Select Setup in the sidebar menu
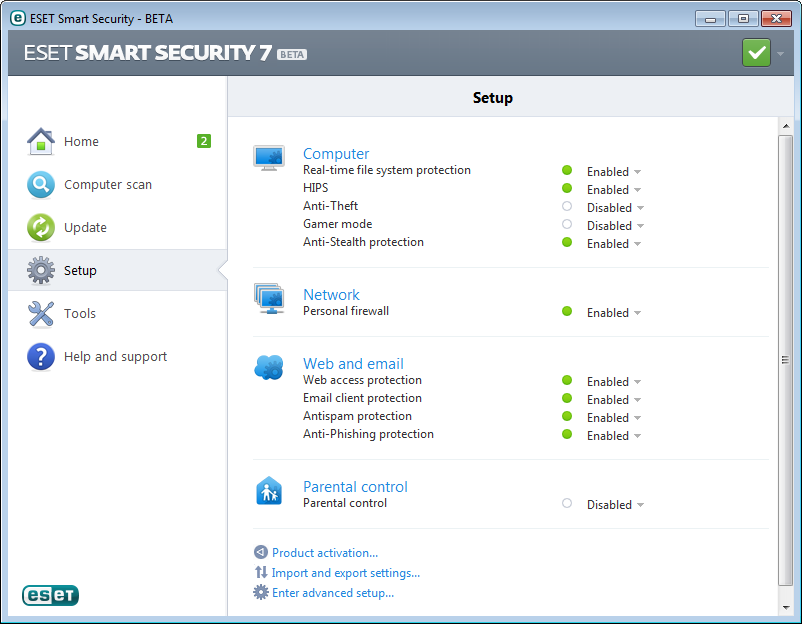The image size is (802, 624). click(80, 271)
